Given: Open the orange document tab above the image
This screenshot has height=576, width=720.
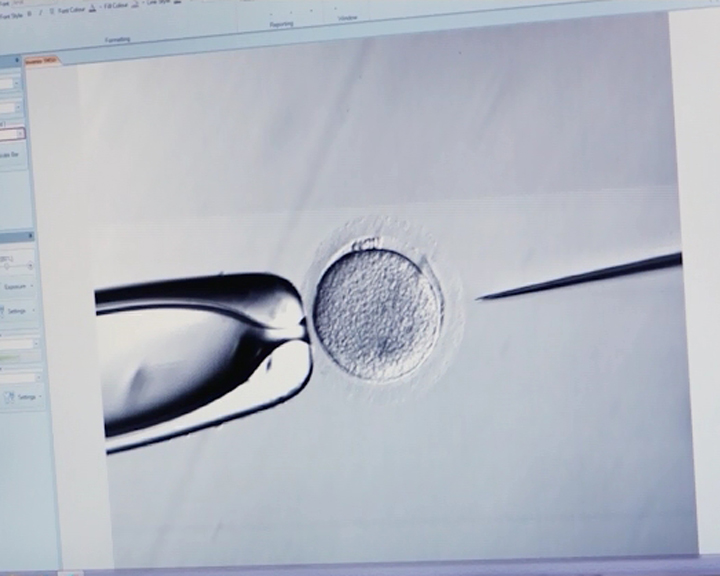Looking at the screenshot, I should coord(42,61).
